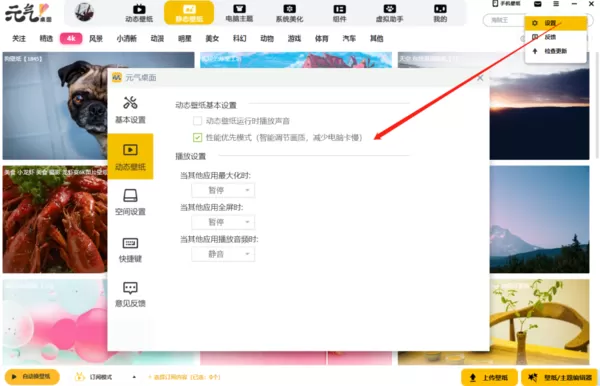
Task: Click the 上传壁纸 upload button
Action: pos(489,378)
